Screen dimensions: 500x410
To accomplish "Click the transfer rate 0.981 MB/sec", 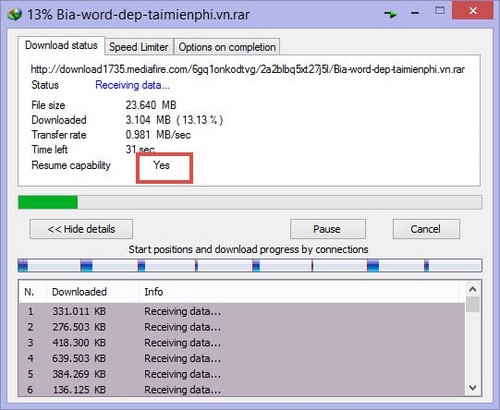I will (x=158, y=135).
